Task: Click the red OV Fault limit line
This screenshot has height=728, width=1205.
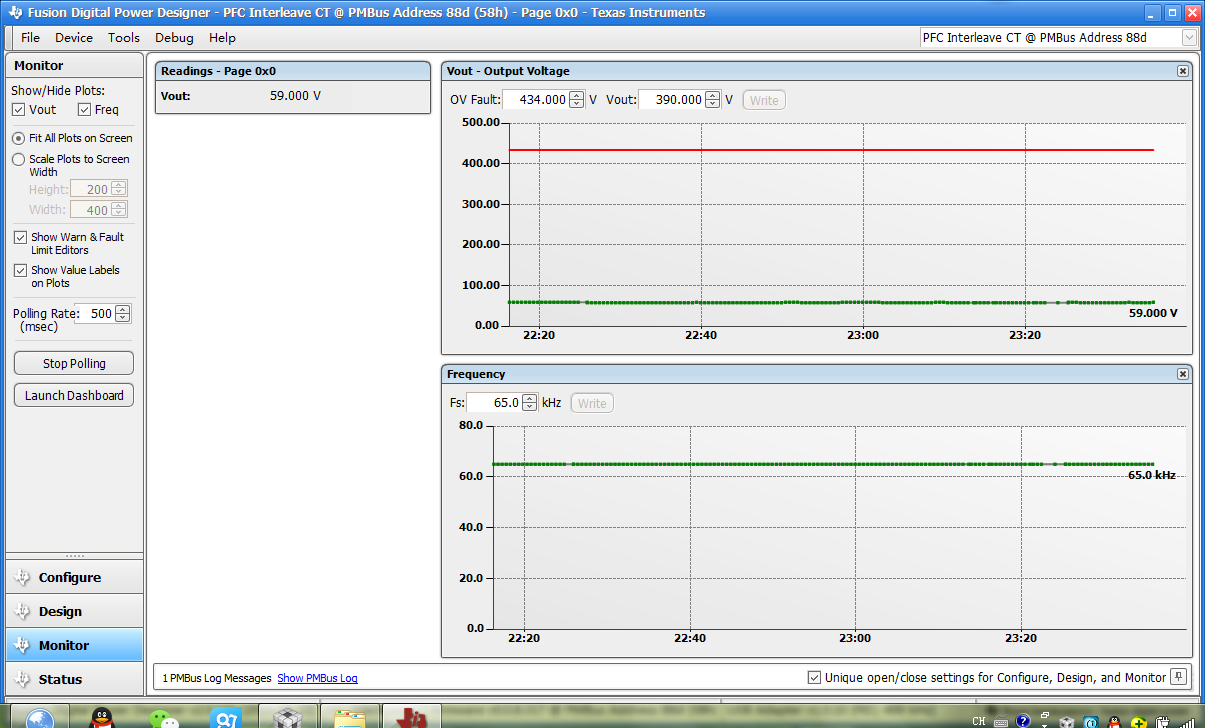Action: point(831,150)
